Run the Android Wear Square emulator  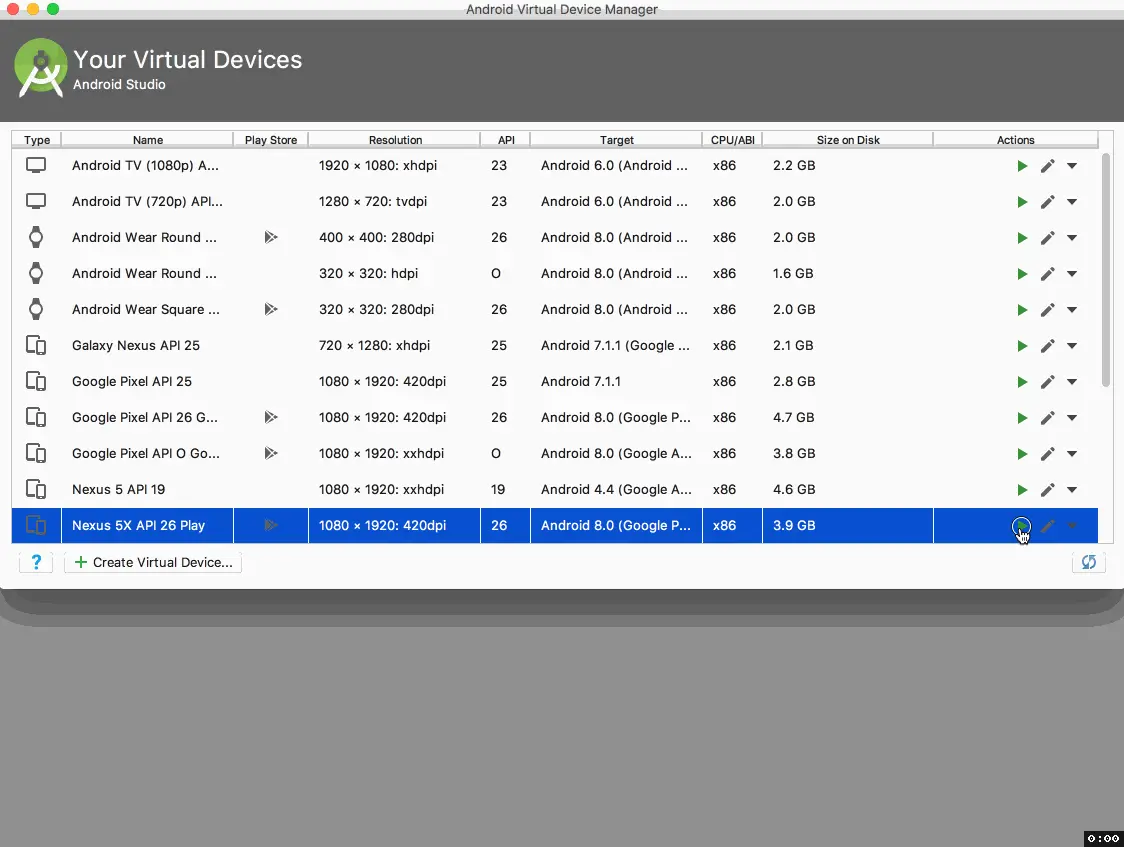pos(1022,310)
